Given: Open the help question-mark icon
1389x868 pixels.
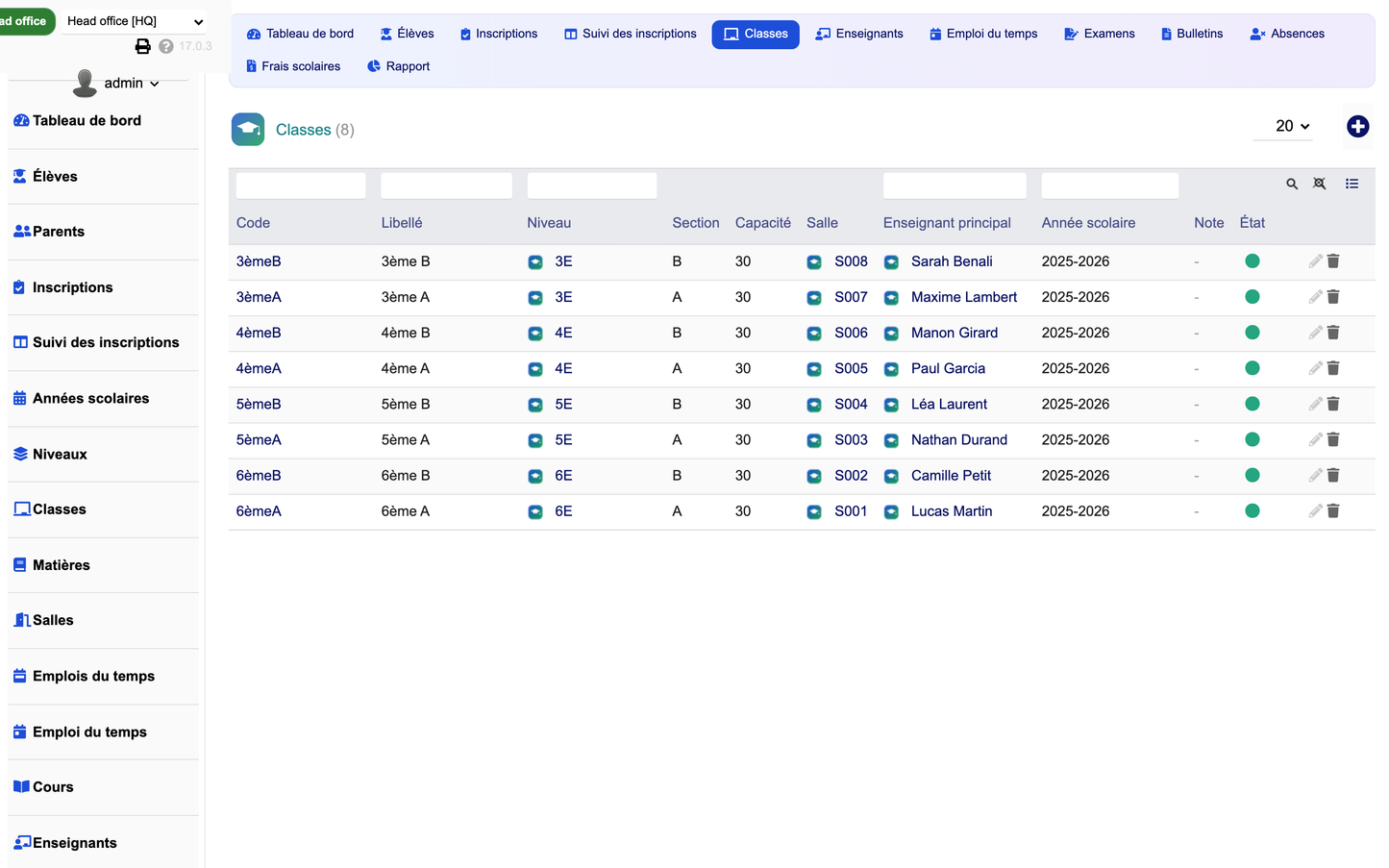Looking at the screenshot, I should tap(166, 46).
